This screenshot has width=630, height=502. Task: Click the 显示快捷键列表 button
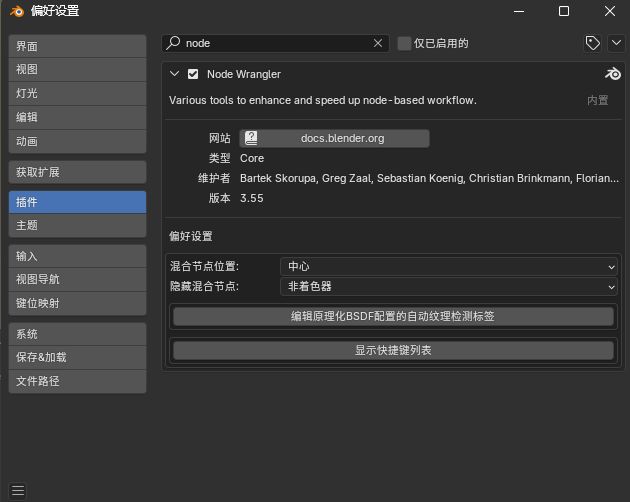[393, 350]
